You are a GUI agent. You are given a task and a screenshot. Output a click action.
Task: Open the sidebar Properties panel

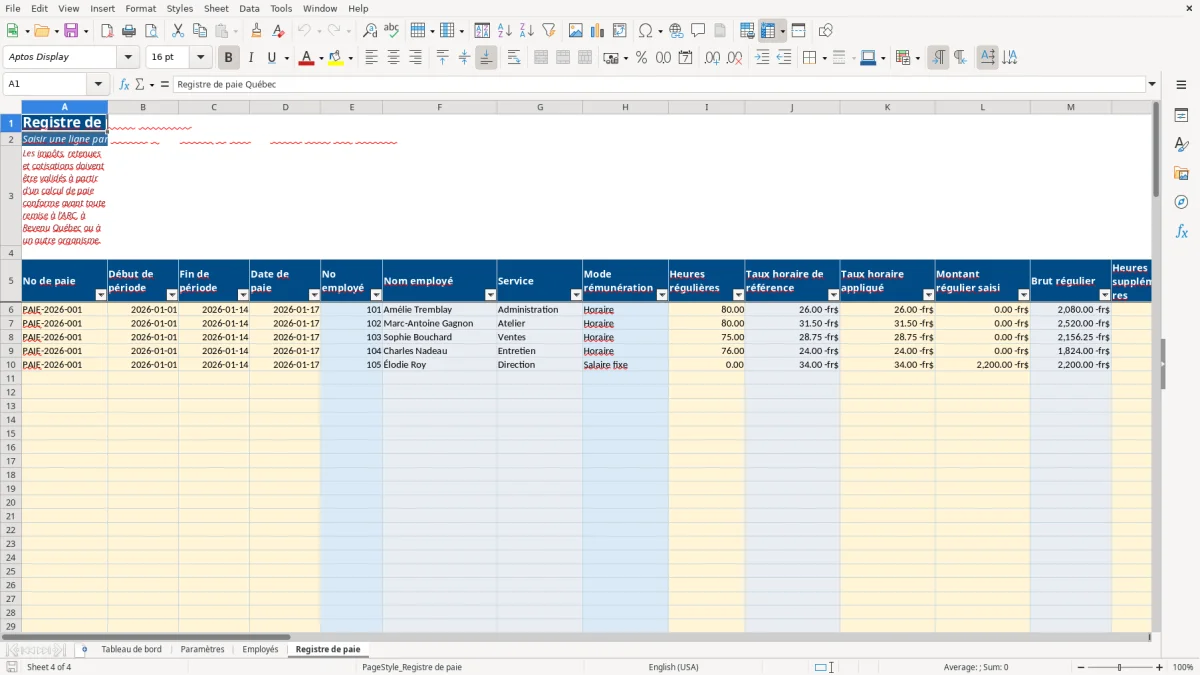[x=1181, y=116]
